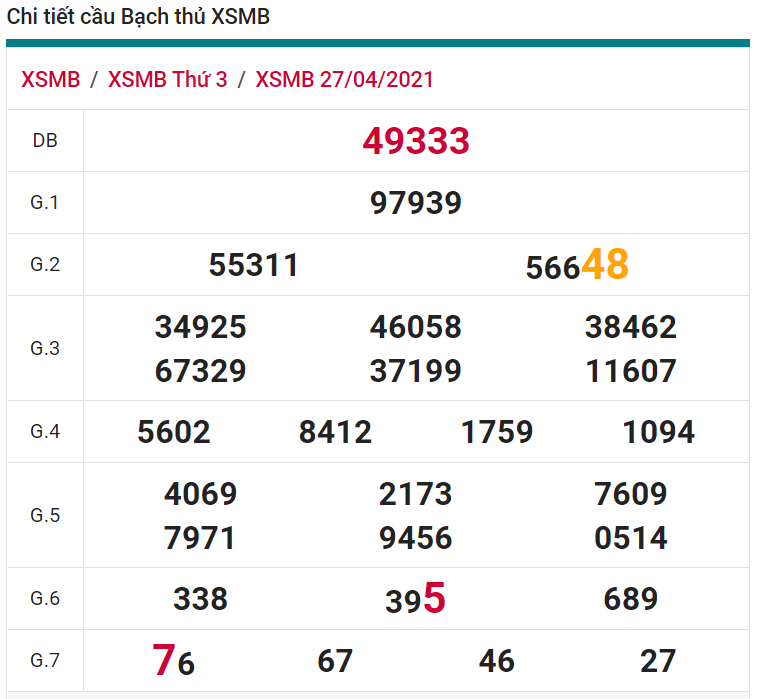This screenshot has width=765, height=699.
Task: Click the G.3 number 11607
Action: pyautogui.click(x=631, y=372)
